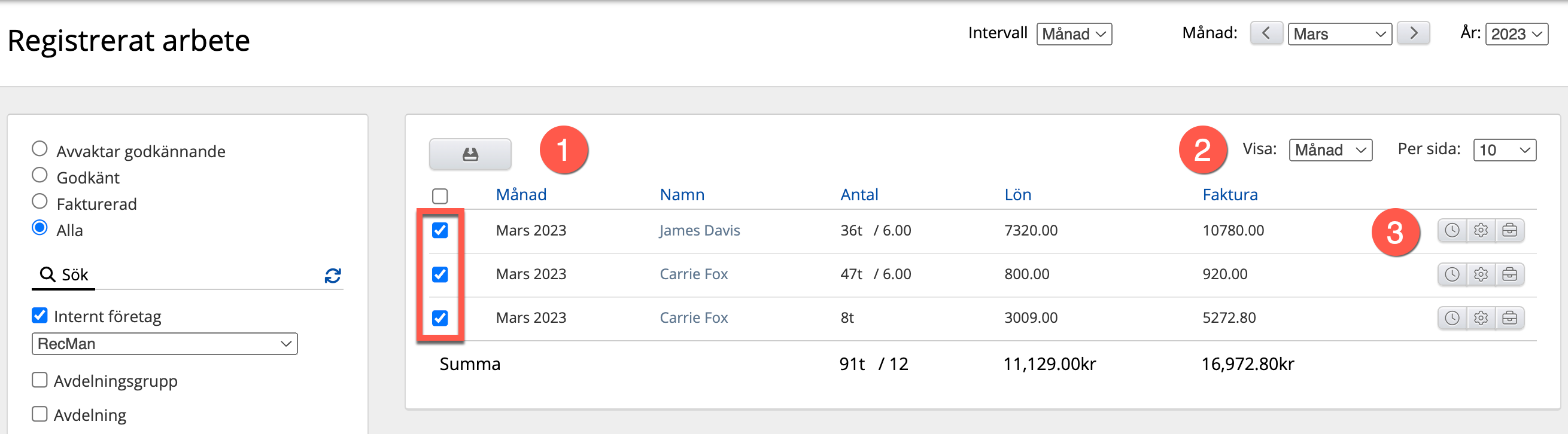Click the briefcase icon in James Davis row
This screenshot has width=1568, height=434.
pos(1509,230)
